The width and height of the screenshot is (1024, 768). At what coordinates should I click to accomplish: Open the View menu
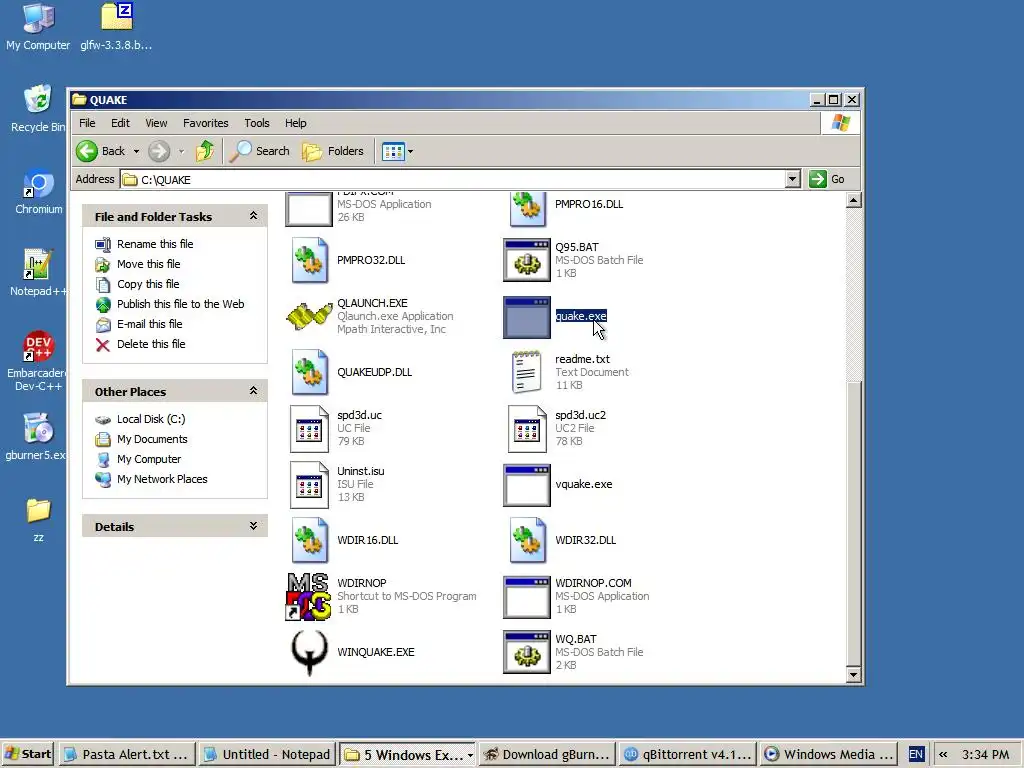156,123
